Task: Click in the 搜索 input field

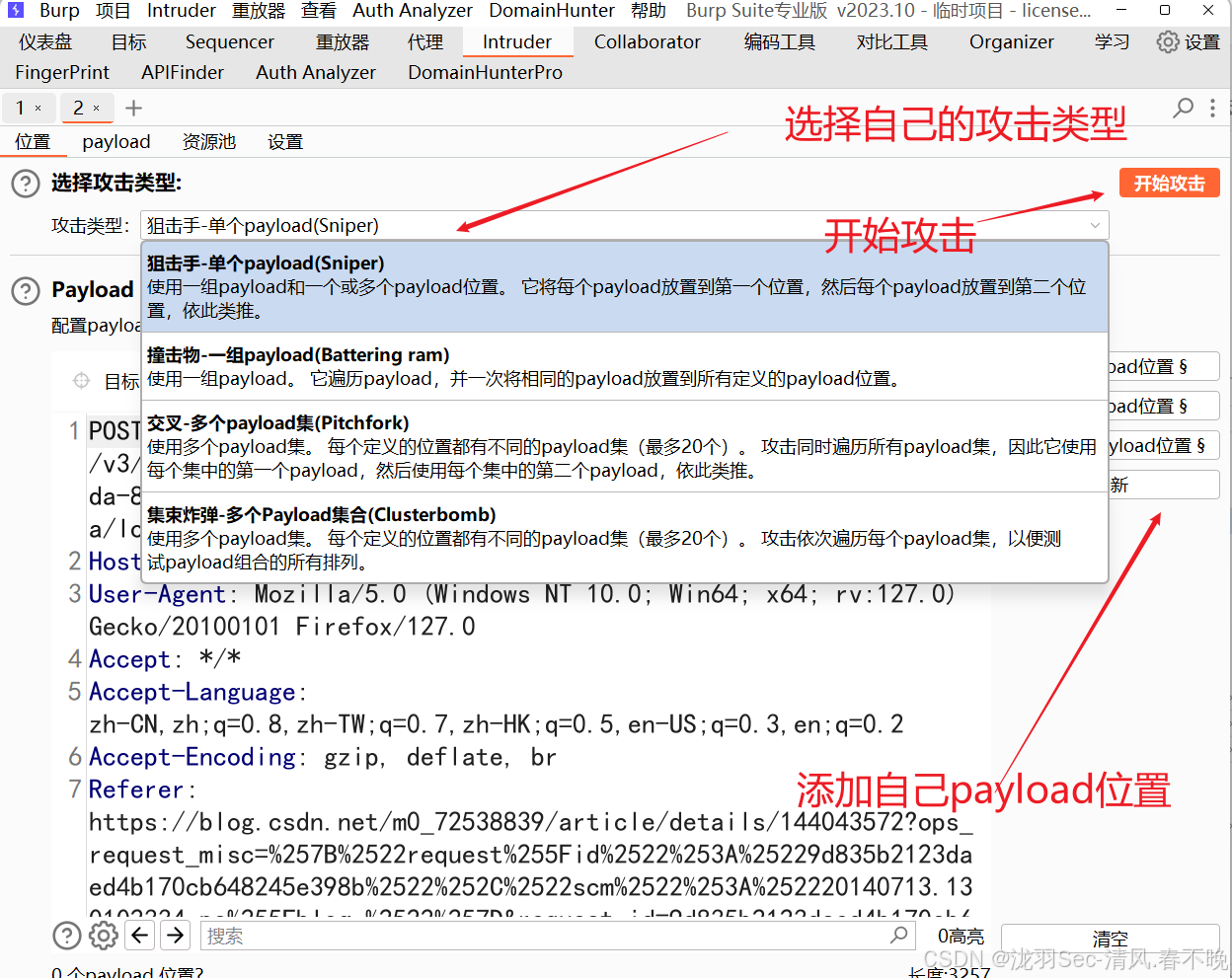Action: [557, 936]
